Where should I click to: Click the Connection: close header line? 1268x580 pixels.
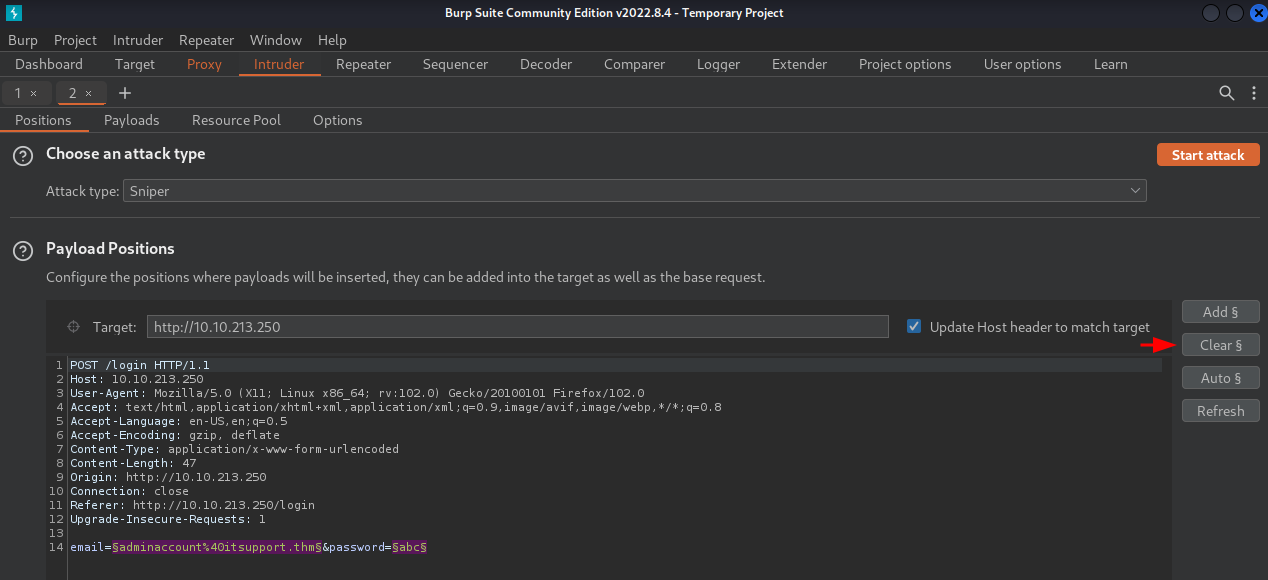coord(129,491)
